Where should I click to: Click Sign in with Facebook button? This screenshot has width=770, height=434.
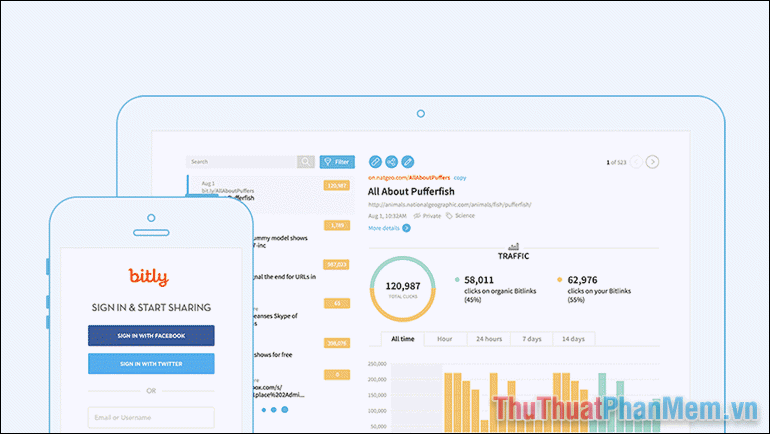click(151, 336)
